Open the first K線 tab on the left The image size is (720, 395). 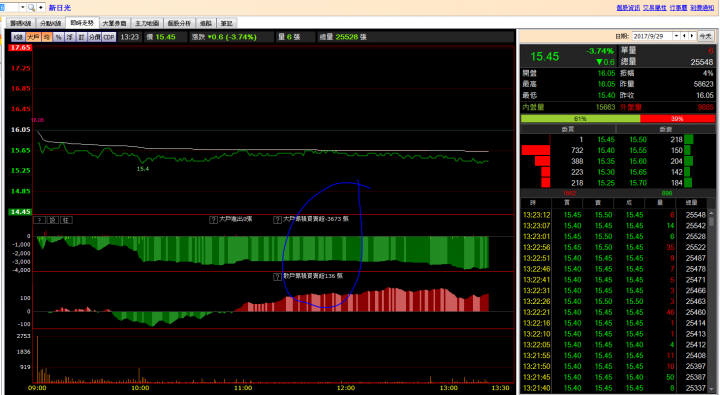coord(21,23)
